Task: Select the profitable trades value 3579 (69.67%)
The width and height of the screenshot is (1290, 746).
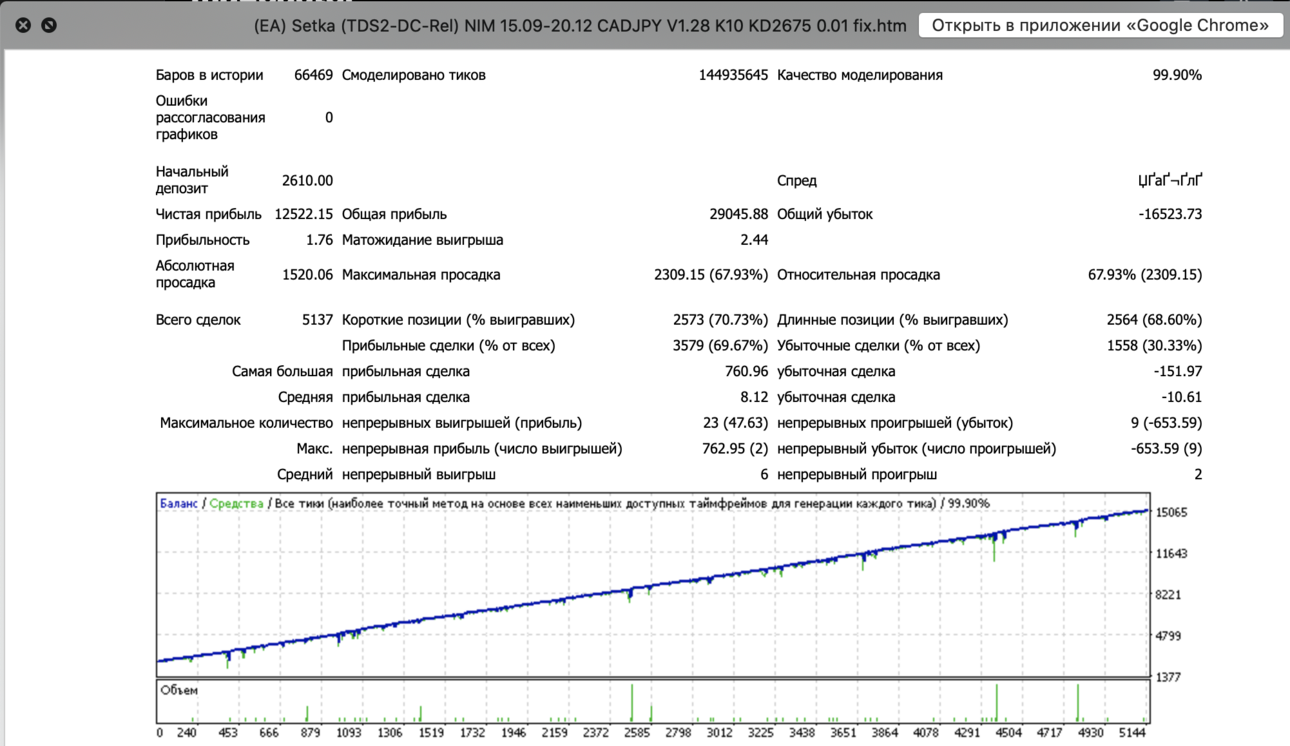Action: click(721, 346)
